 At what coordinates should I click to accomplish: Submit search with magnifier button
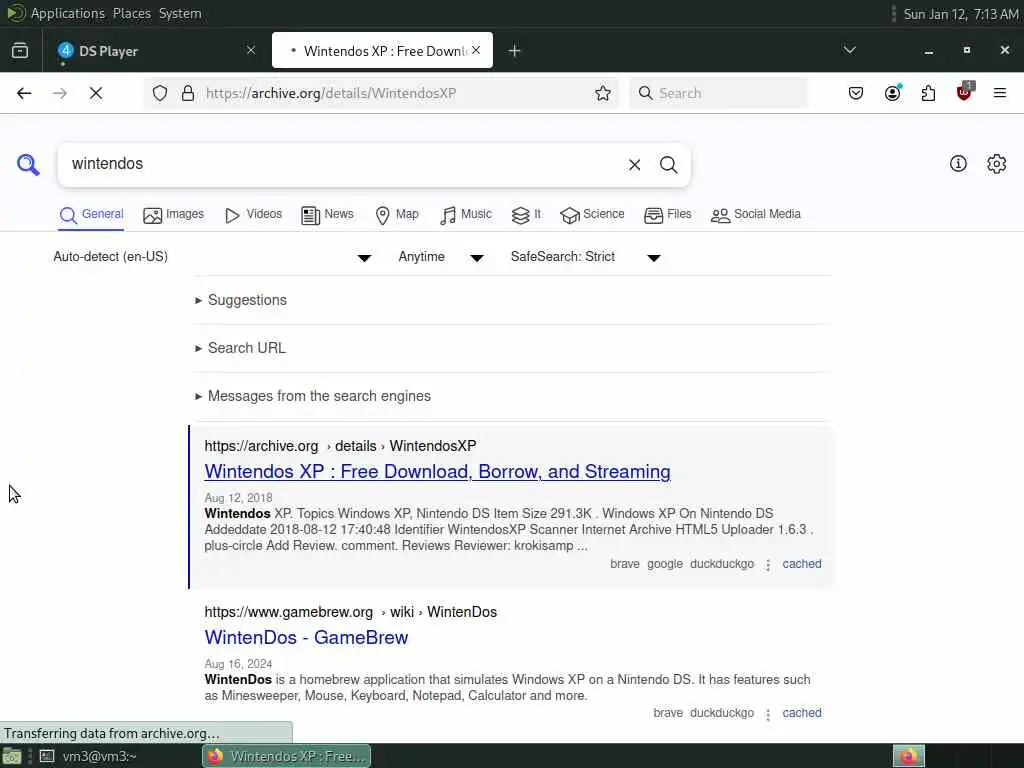[668, 165]
